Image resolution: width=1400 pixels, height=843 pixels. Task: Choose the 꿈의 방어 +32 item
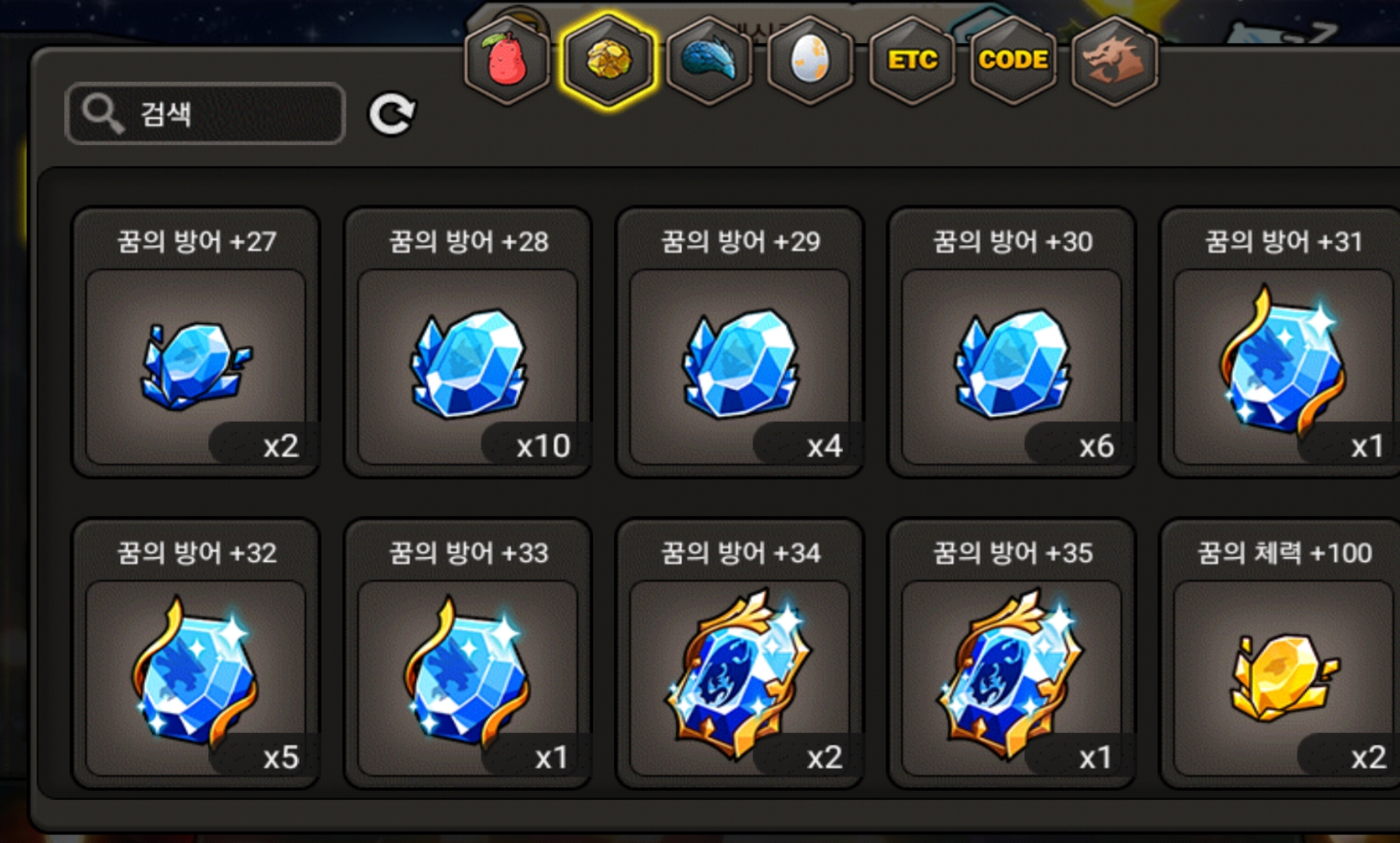(x=196, y=653)
